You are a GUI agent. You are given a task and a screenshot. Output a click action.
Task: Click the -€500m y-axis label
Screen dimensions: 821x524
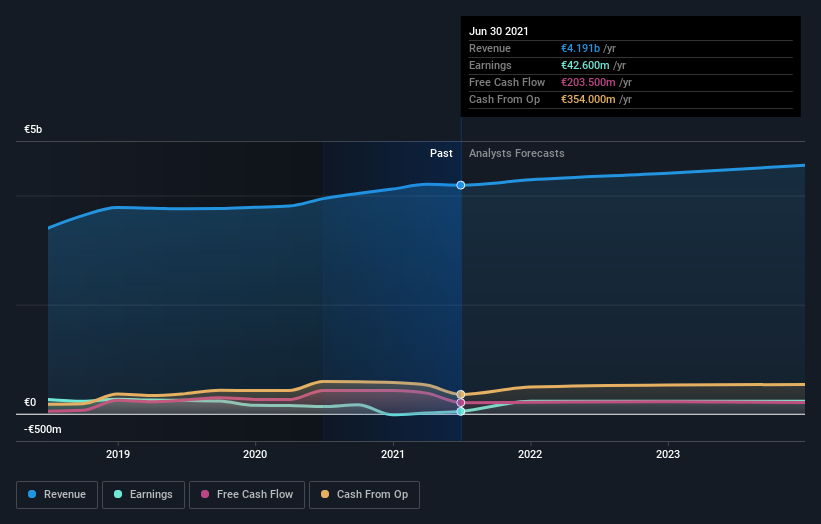click(x=42, y=429)
